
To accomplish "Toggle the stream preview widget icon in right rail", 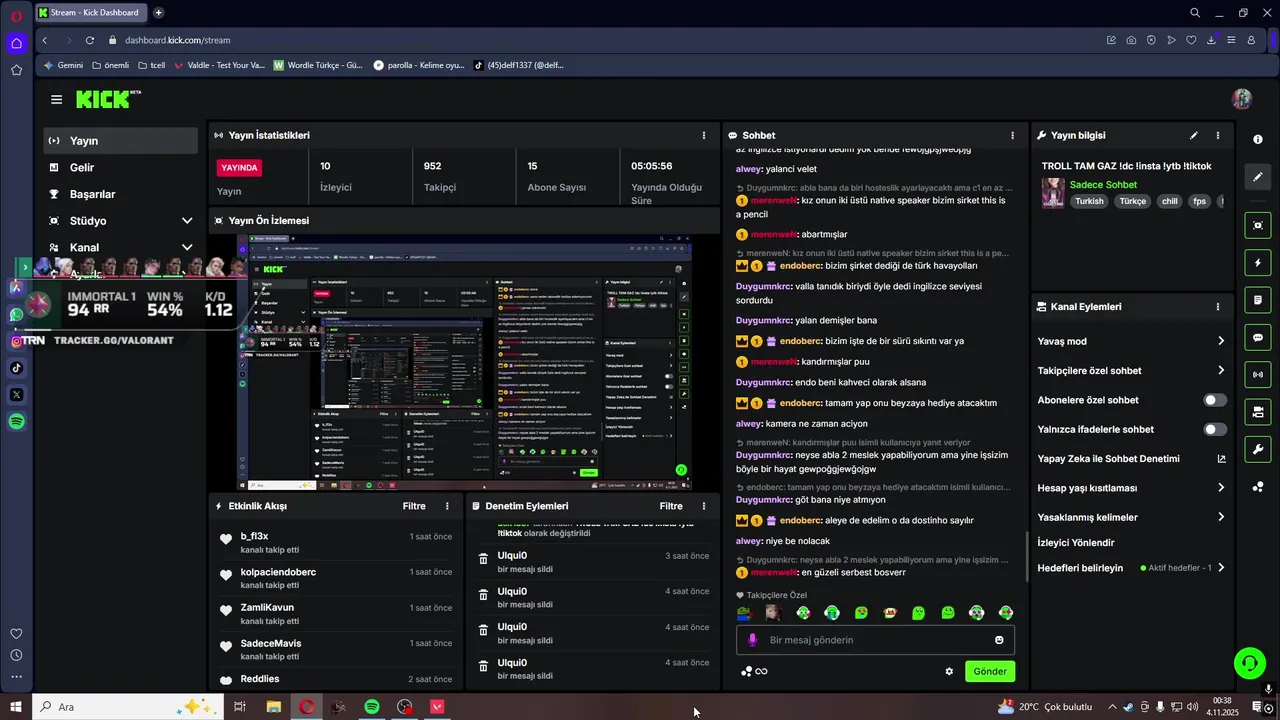I will coord(1258,226).
